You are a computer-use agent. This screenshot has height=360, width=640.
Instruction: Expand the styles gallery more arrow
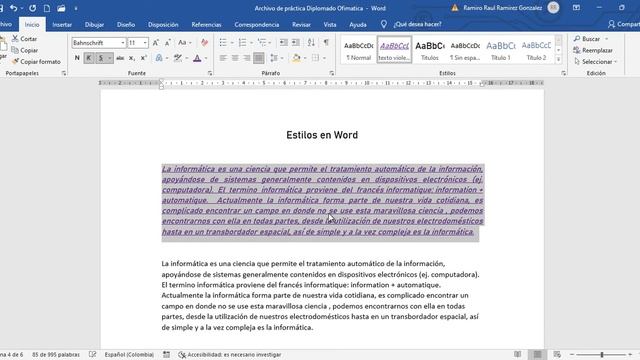tap(559, 60)
